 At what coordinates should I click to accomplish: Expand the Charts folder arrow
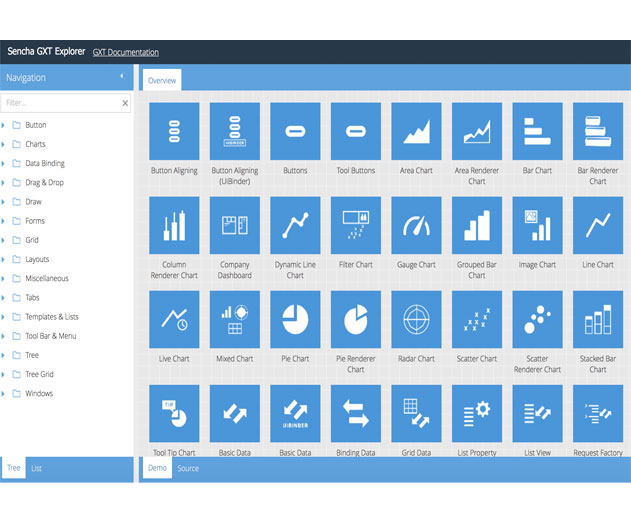[x=3, y=144]
